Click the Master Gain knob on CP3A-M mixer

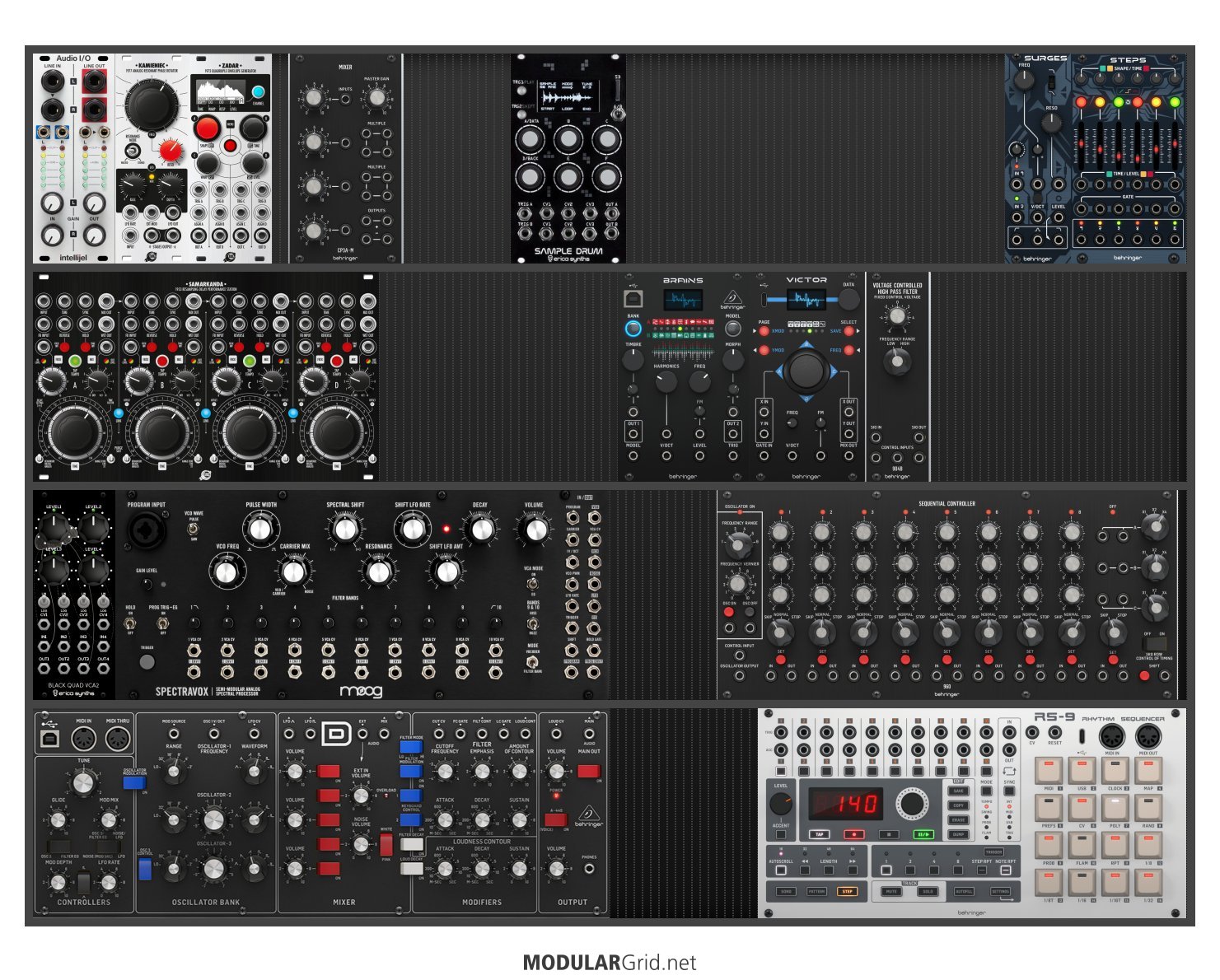376,99
